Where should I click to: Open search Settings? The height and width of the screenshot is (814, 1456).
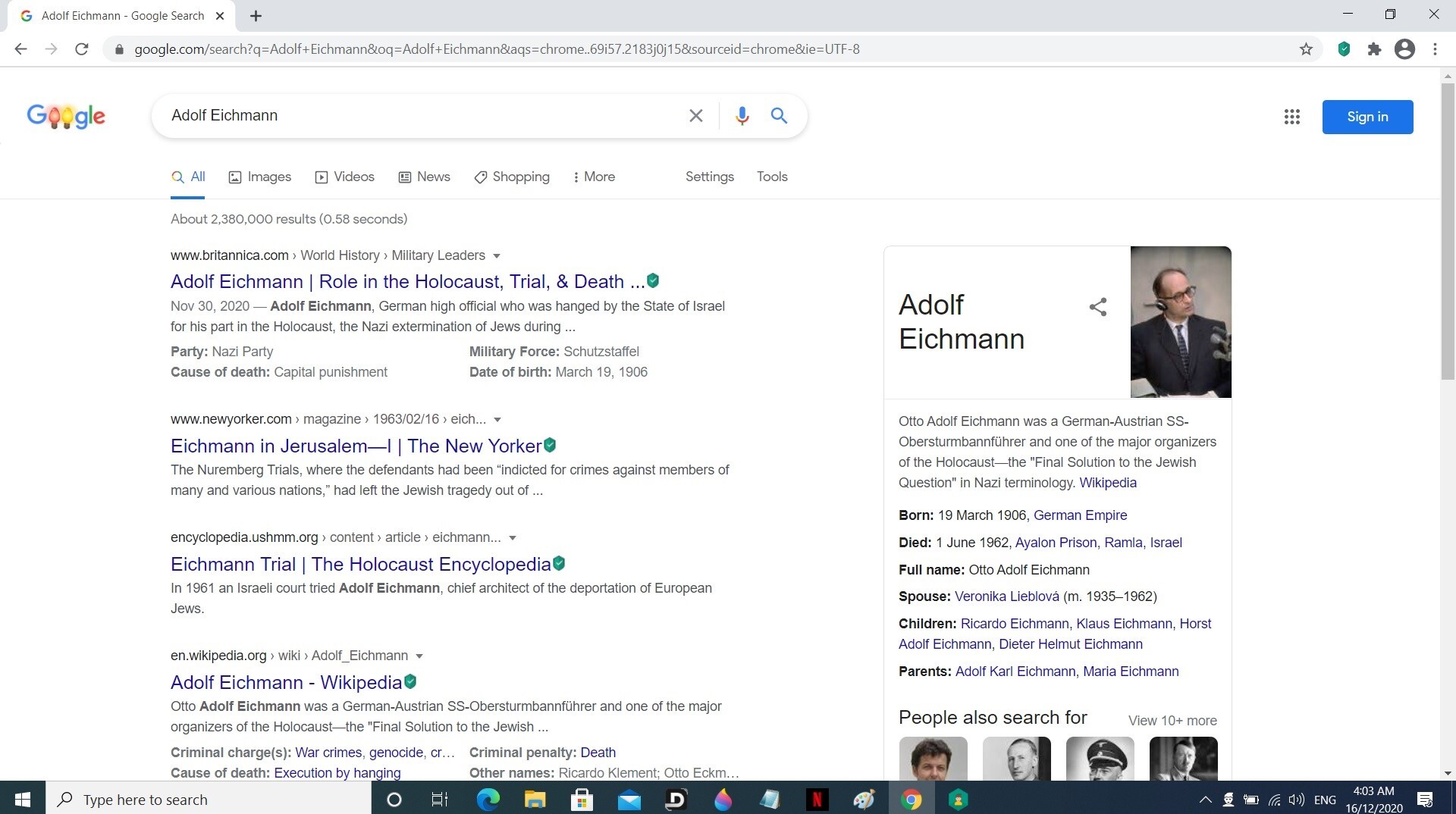tap(710, 177)
